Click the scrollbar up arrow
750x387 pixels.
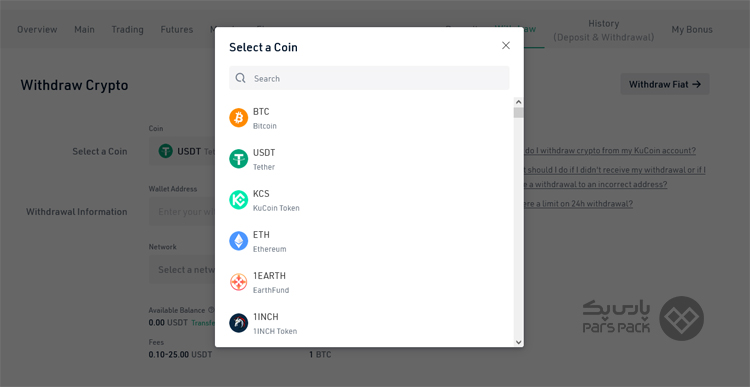tap(518, 102)
